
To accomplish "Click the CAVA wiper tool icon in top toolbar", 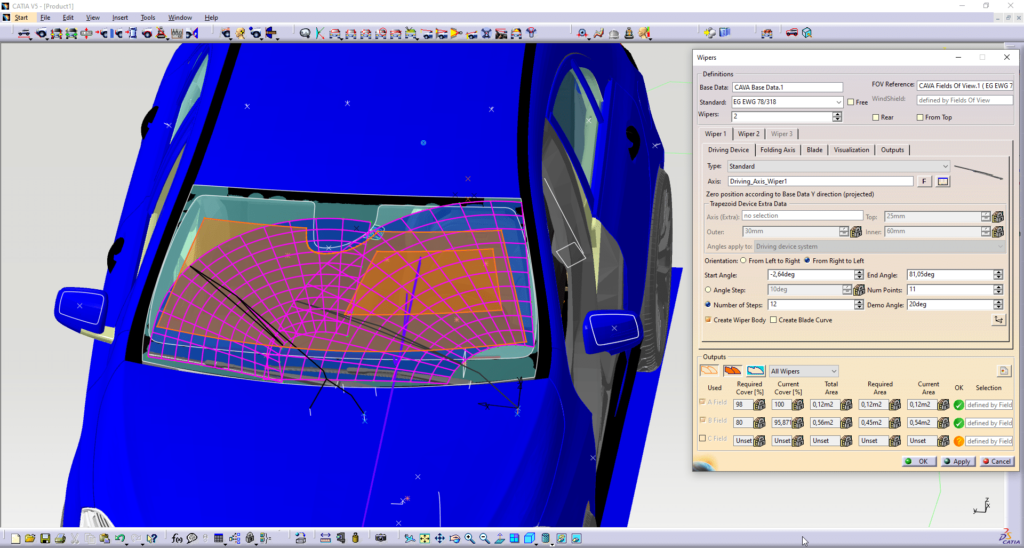I will (411, 32).
